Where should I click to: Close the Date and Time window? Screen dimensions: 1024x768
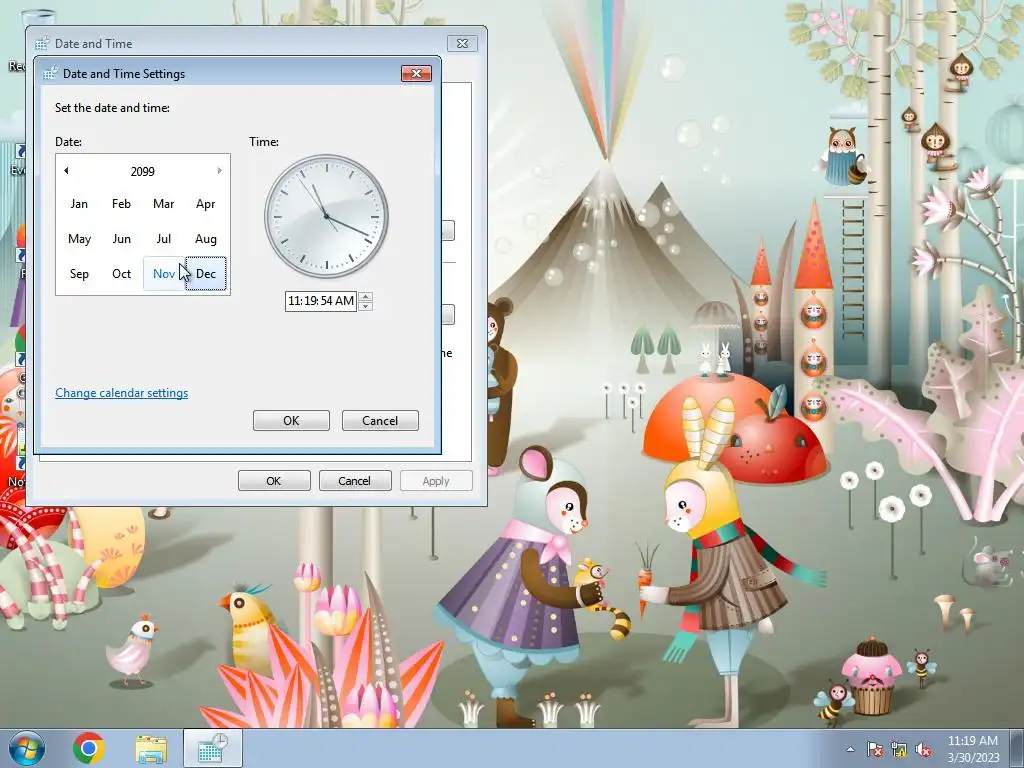[x=462, y=43]
